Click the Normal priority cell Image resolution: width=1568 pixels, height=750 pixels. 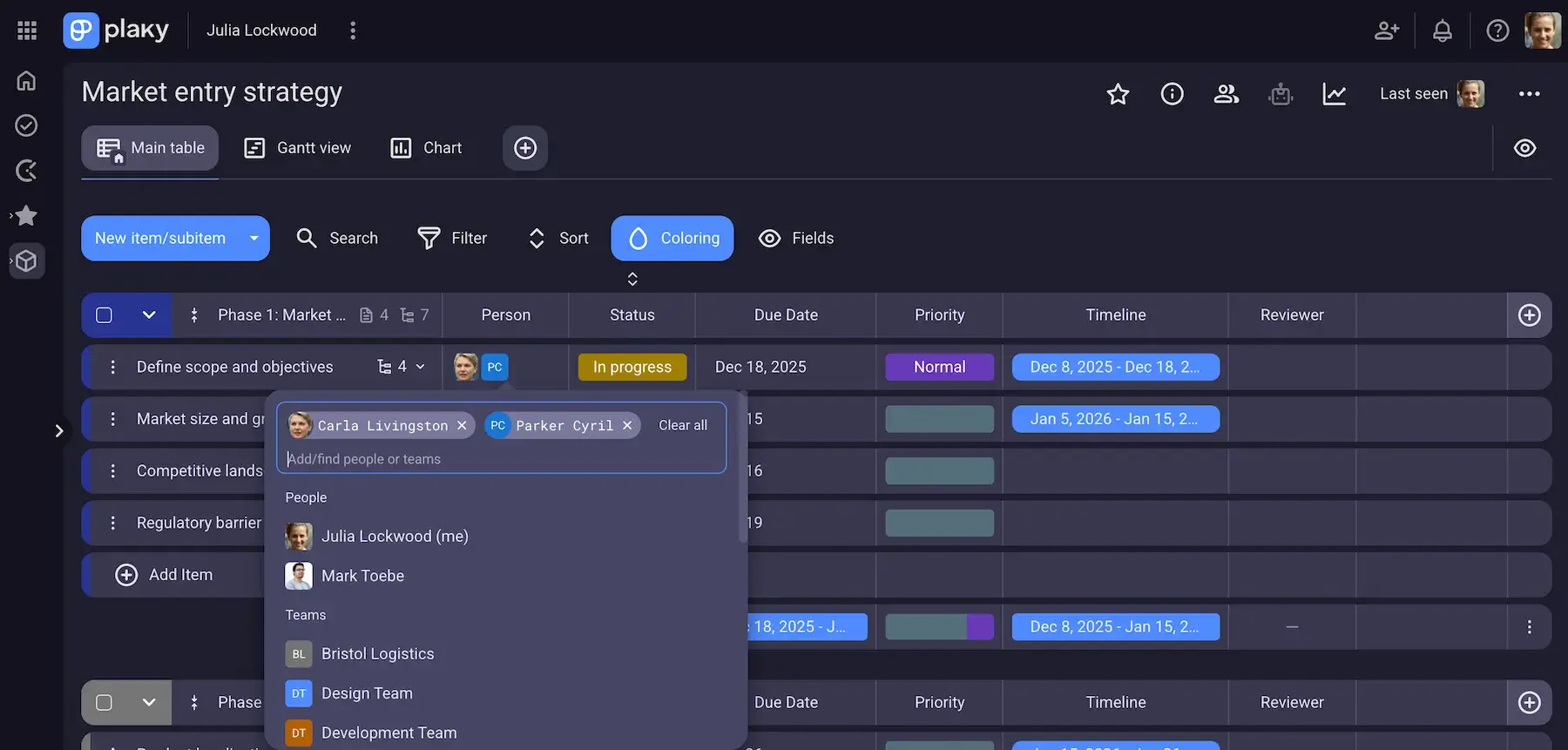[940, 368]
